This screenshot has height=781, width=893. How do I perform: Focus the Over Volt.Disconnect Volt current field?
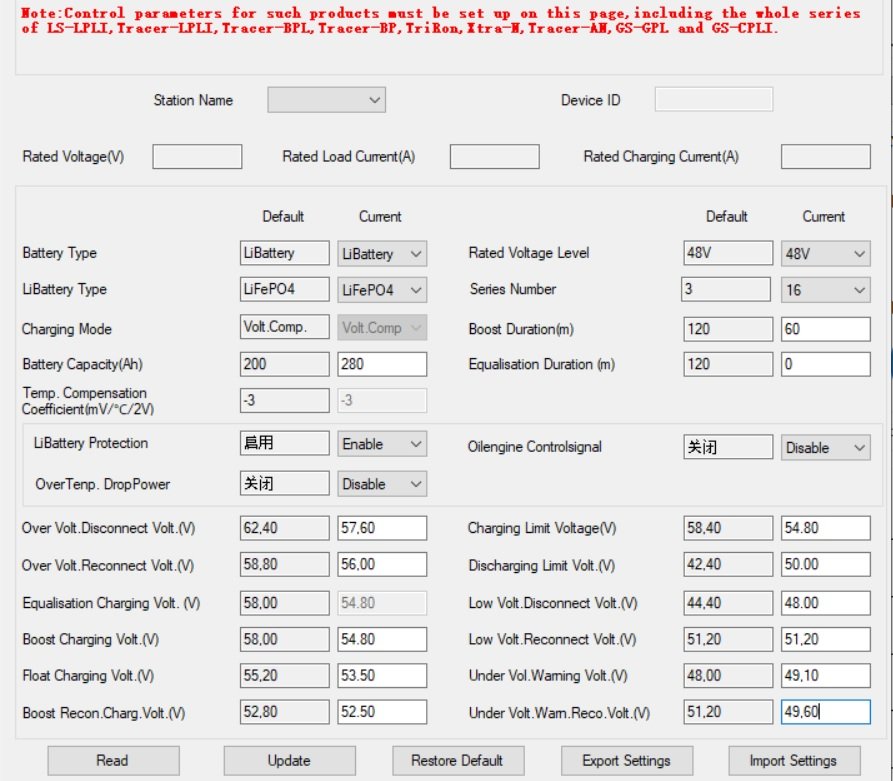coord(382,528)
